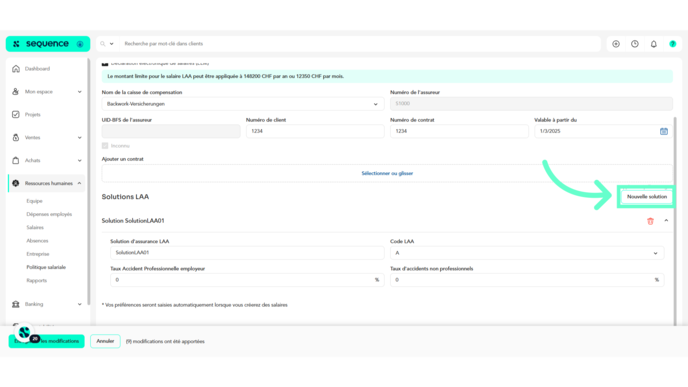Click the Mon espace person icon
688x387 pixels.
pos(16,92)
